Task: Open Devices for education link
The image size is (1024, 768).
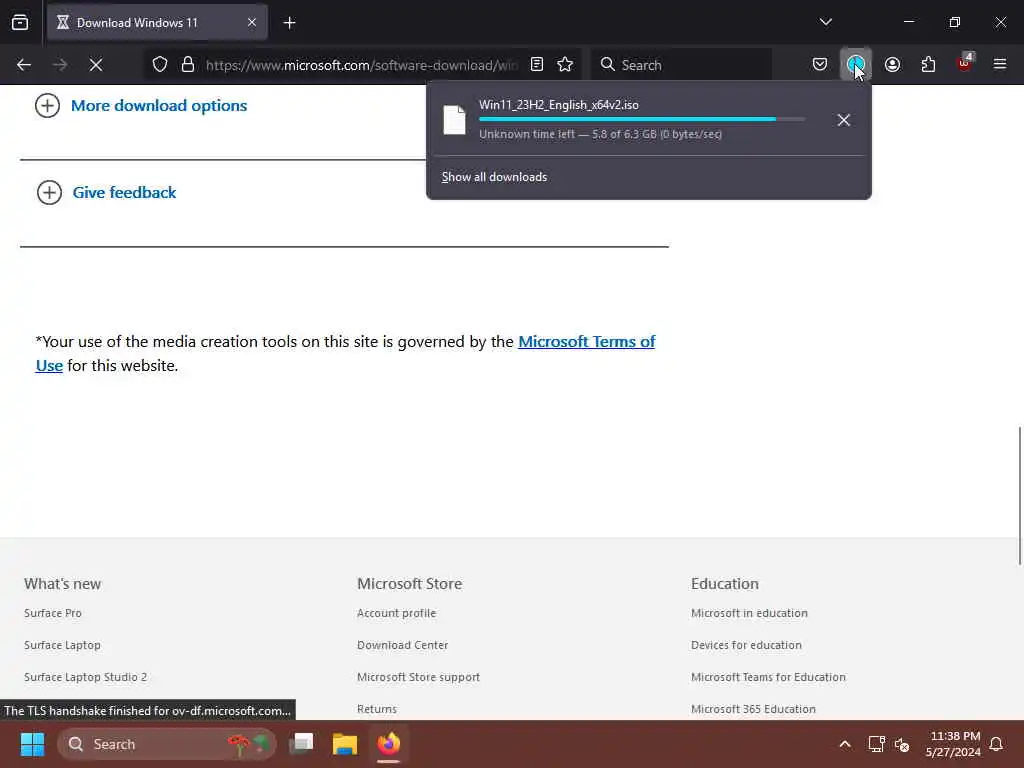Action: click(746, 645)
